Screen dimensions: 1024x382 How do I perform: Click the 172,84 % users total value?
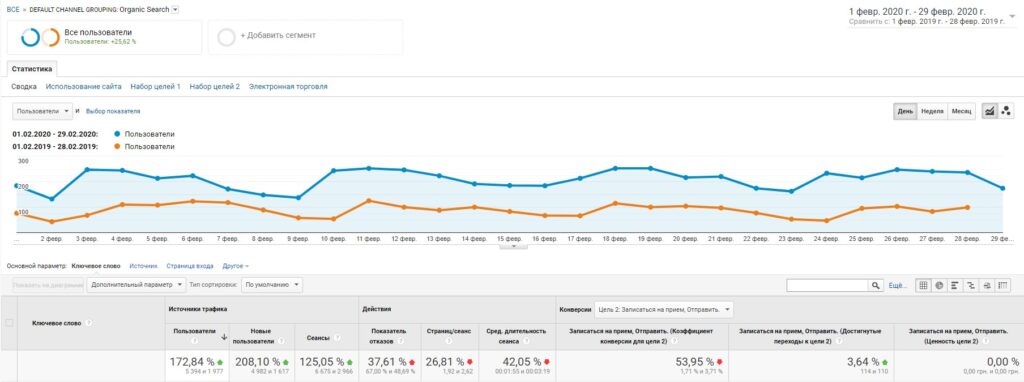tap(192, 362)
